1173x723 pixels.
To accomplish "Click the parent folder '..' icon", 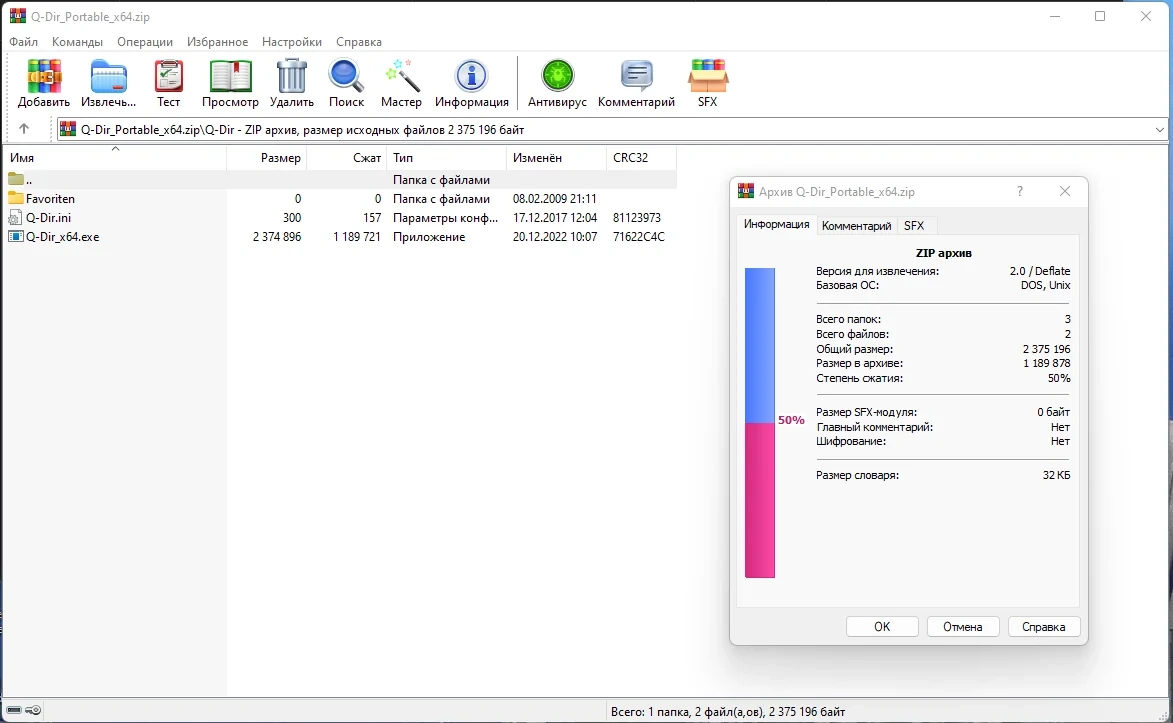I will (16, 179).
